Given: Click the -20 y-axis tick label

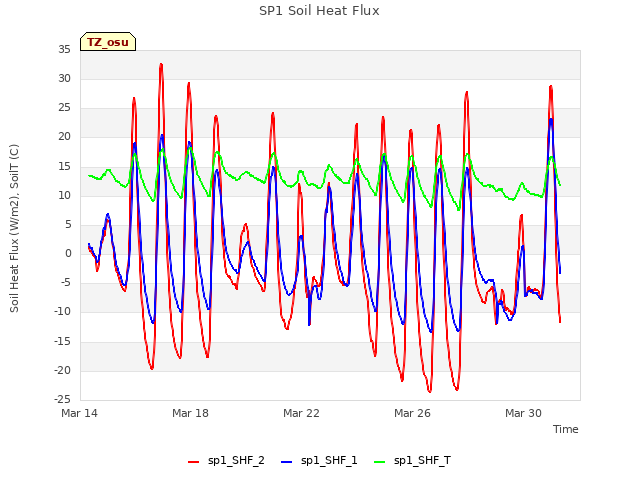Looking at the screenshot, I should pos(62,370).
